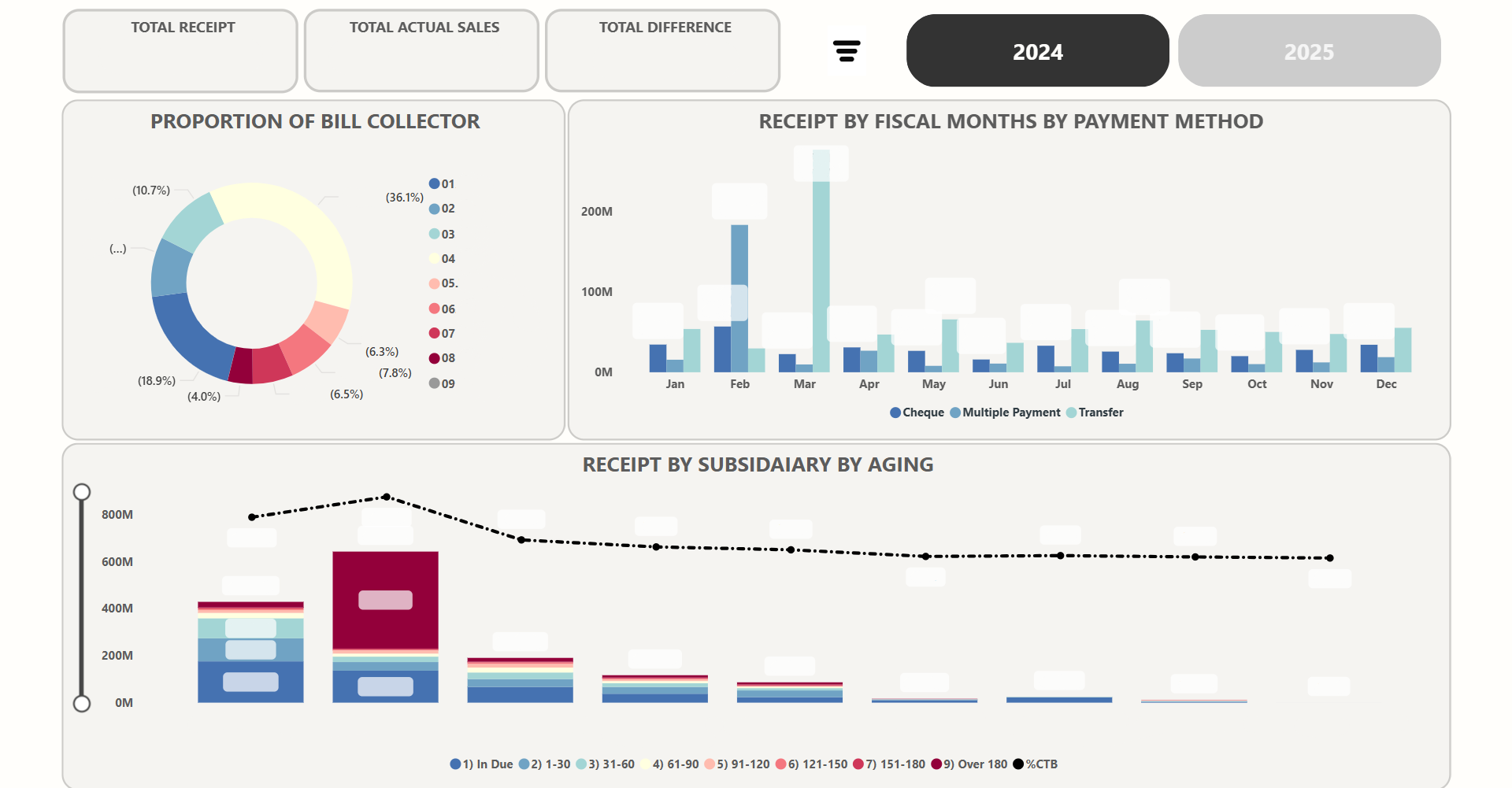Select the '1) In Due' aging legend item
Viewport: 1512px width, 788px height.
pyautogui.click(x=481, y=764)
